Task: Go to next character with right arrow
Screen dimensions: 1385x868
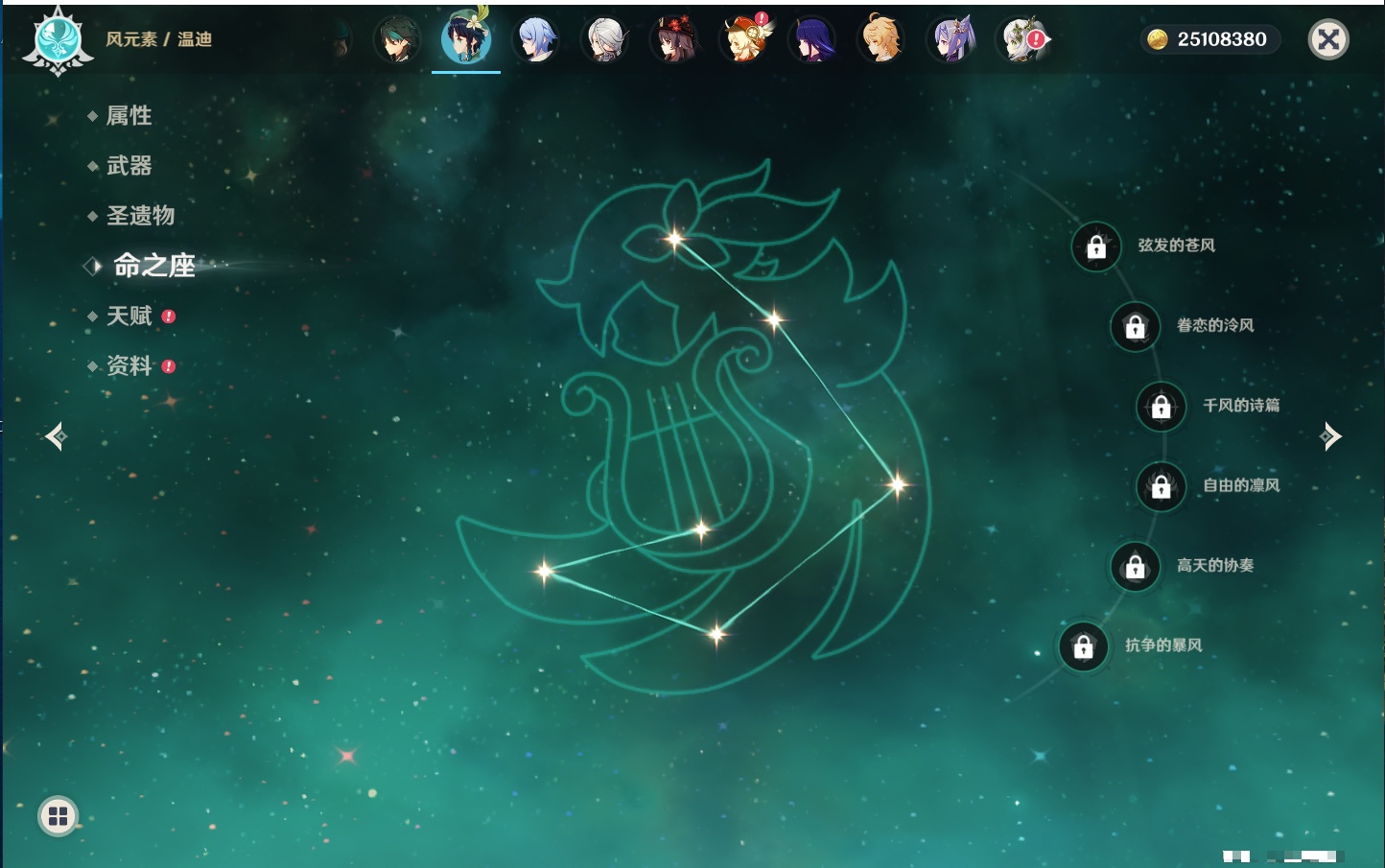Action: (1330, 436)
